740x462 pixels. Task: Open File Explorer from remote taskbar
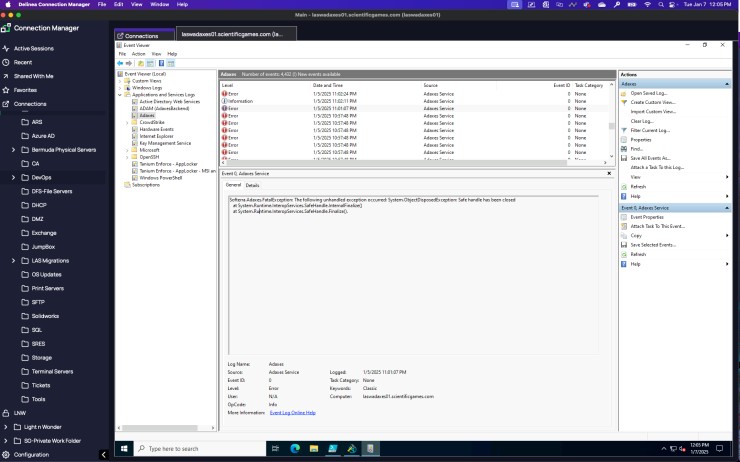tap(314, 448)
